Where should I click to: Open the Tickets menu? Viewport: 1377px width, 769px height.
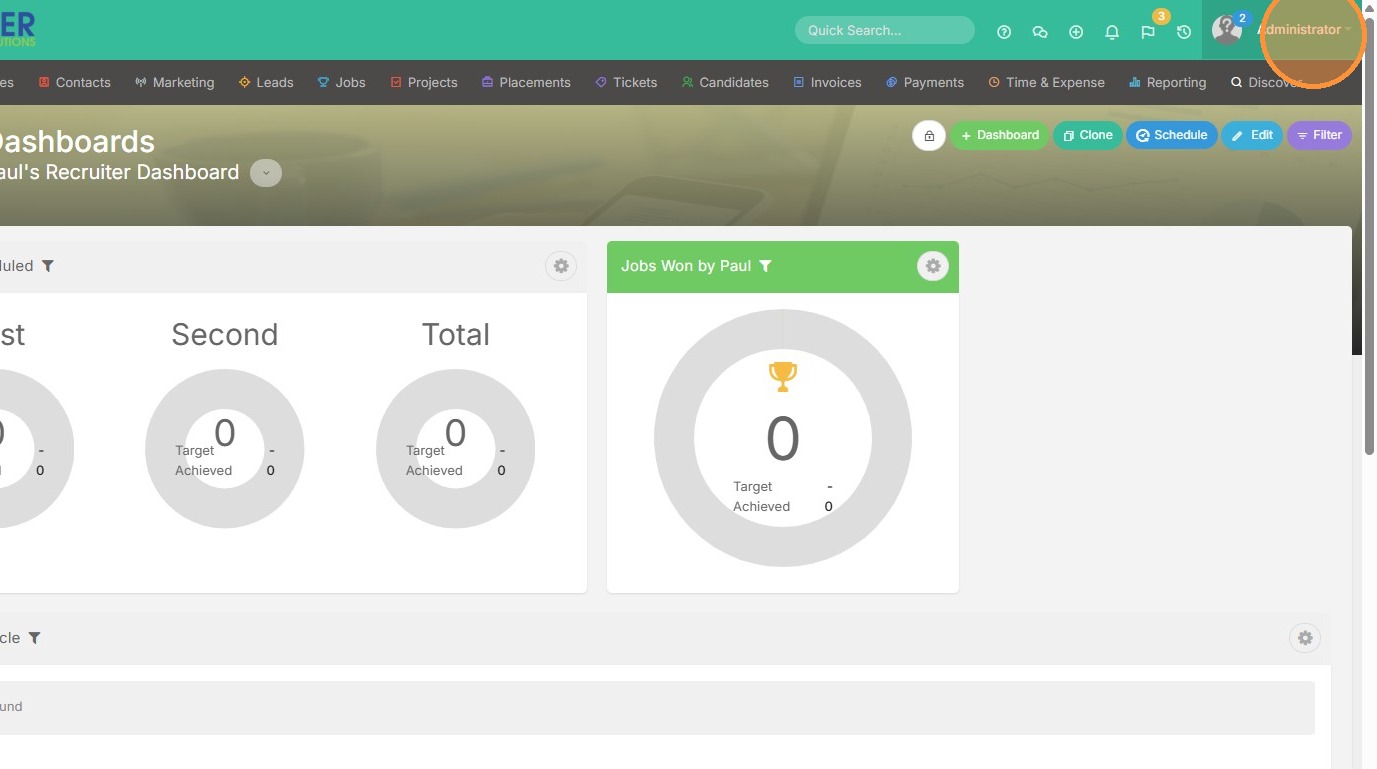click(626, 82)
